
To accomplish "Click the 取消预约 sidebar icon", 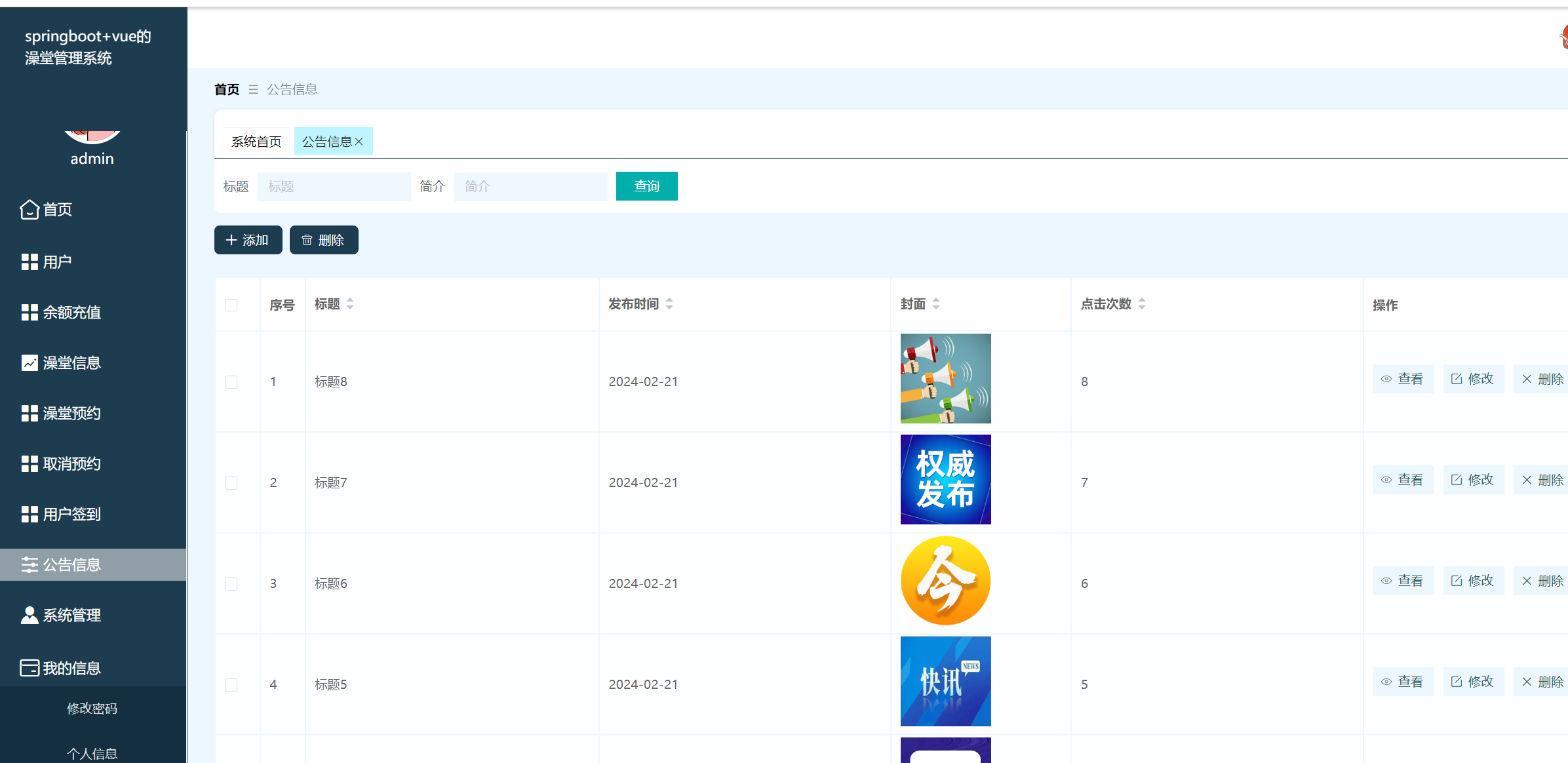I will (29, 463).
